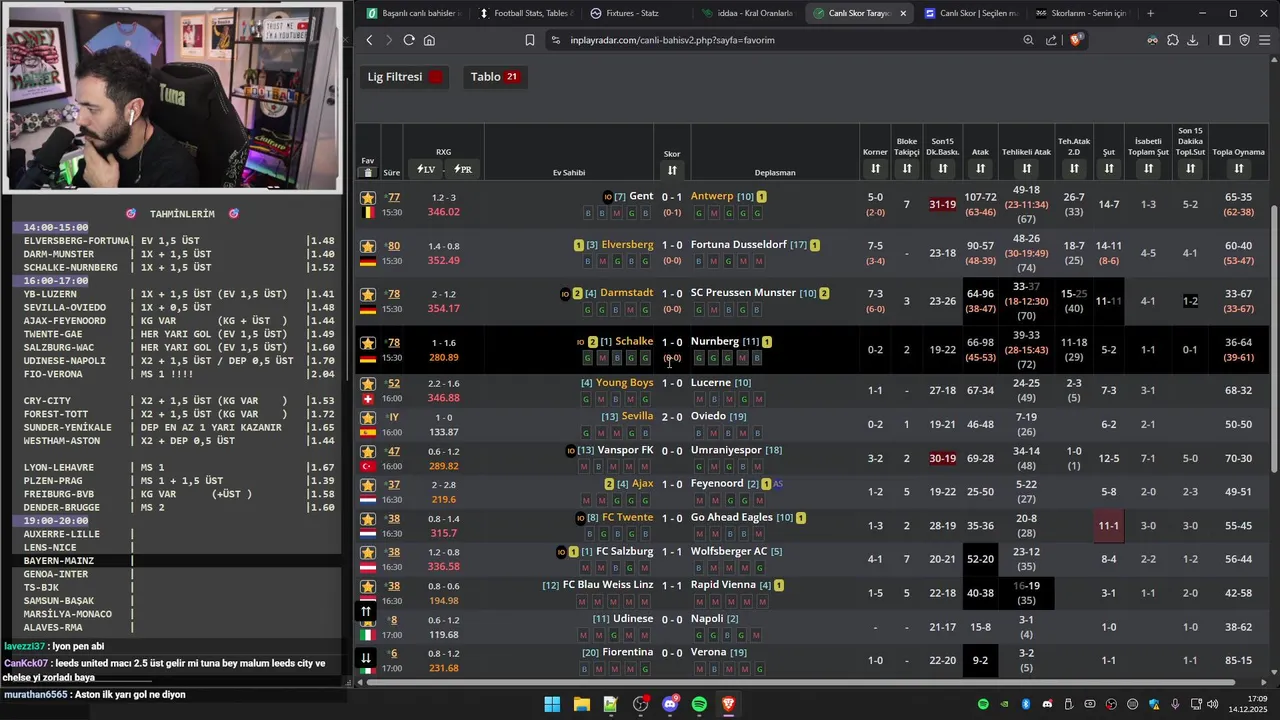Click the LV lightning button under RXG
The width and height of the screenshot is (1280, 720).
(x=427, y=170)
